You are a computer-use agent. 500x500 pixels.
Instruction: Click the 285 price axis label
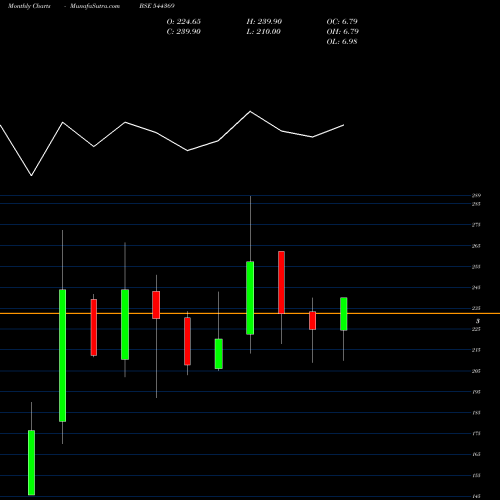click(476, 204)
